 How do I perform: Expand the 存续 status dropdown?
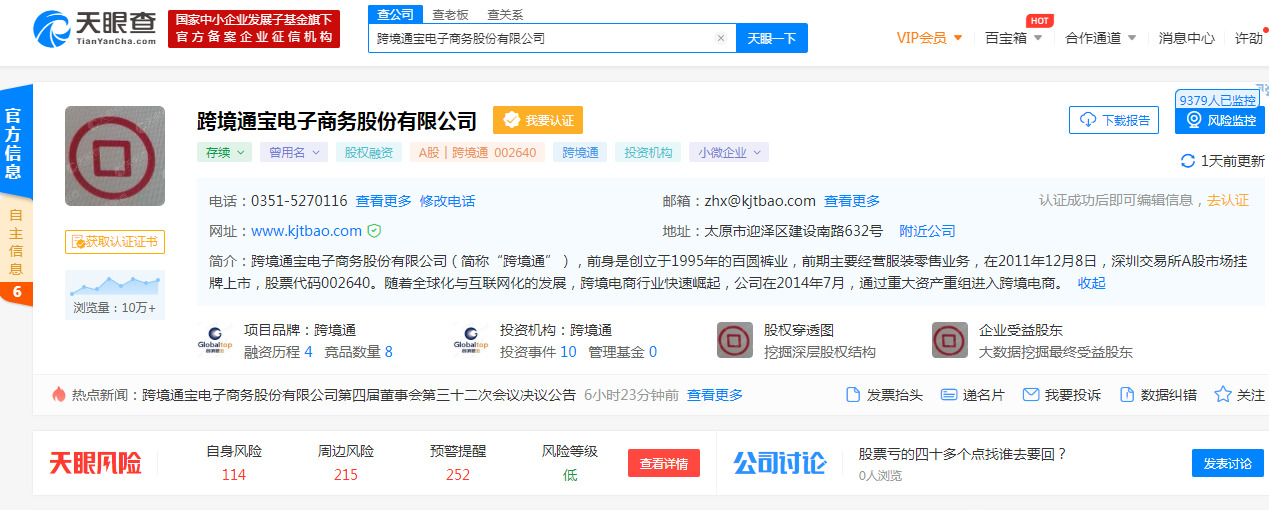[x=224, y=153]
